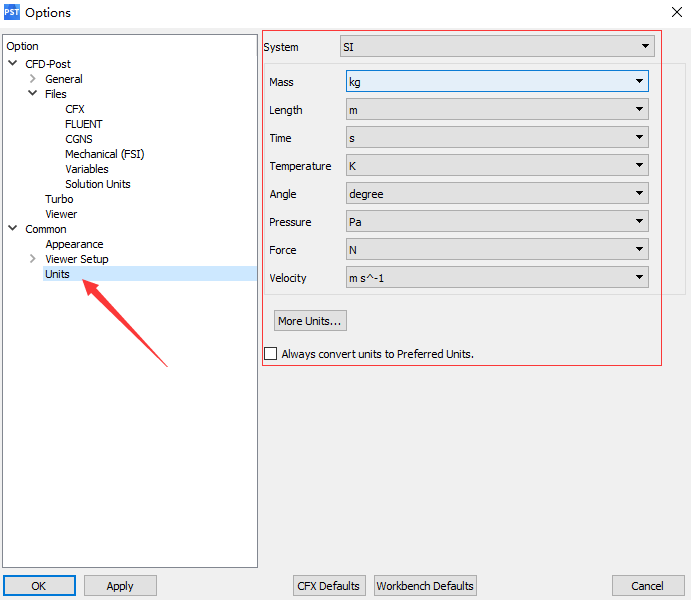
Task: Click the More Units... button
Action: point(310,321)
